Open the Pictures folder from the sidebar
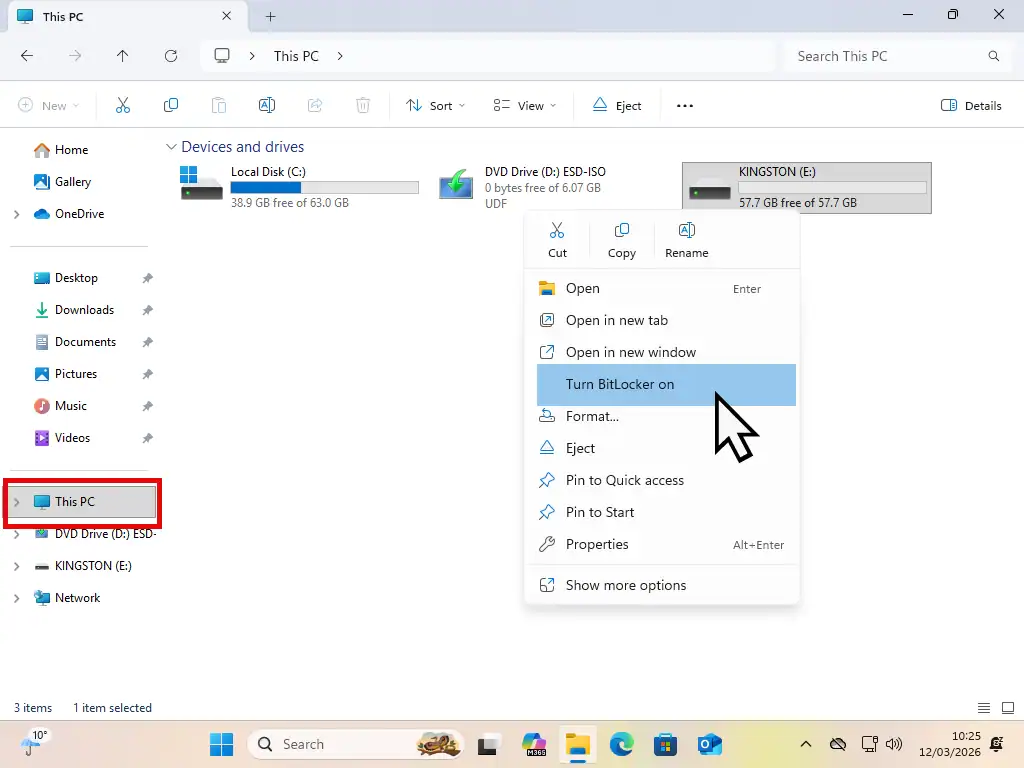The image size is (1024, 768). 76,373
